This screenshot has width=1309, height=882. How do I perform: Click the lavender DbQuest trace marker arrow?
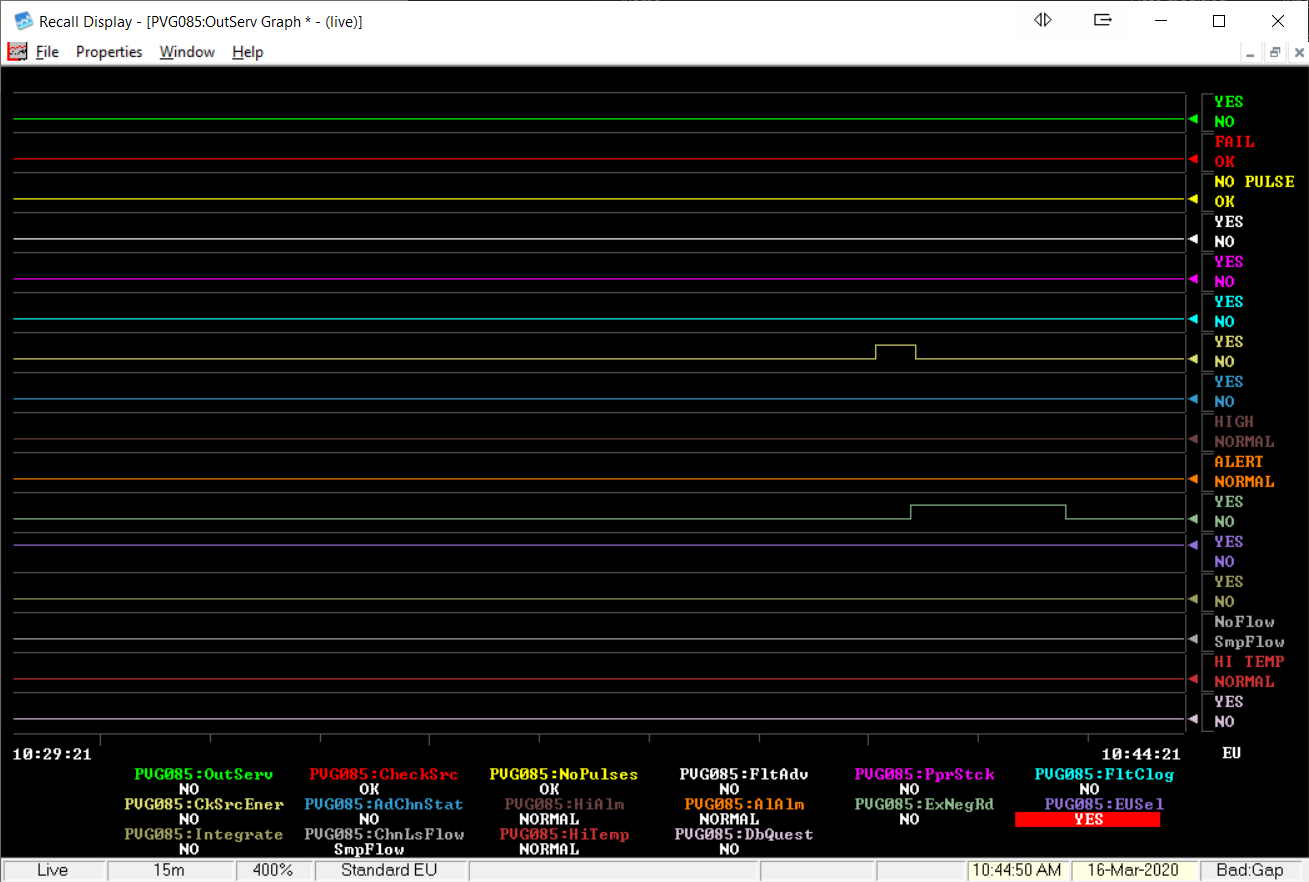(x=1193, y=719)
